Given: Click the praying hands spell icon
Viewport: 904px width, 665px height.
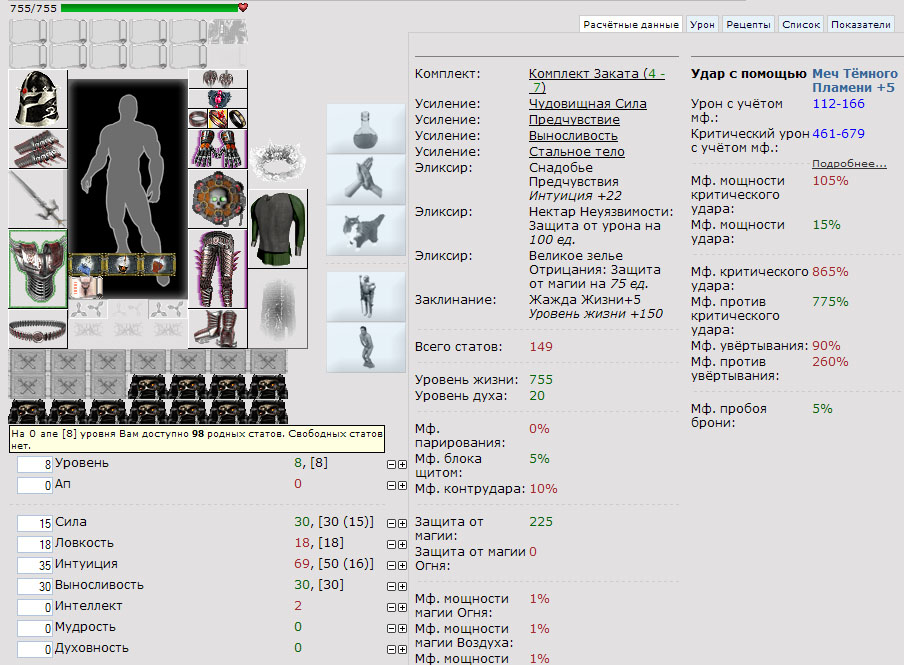Looking at the screenshot, I should [x=366, y=179].
